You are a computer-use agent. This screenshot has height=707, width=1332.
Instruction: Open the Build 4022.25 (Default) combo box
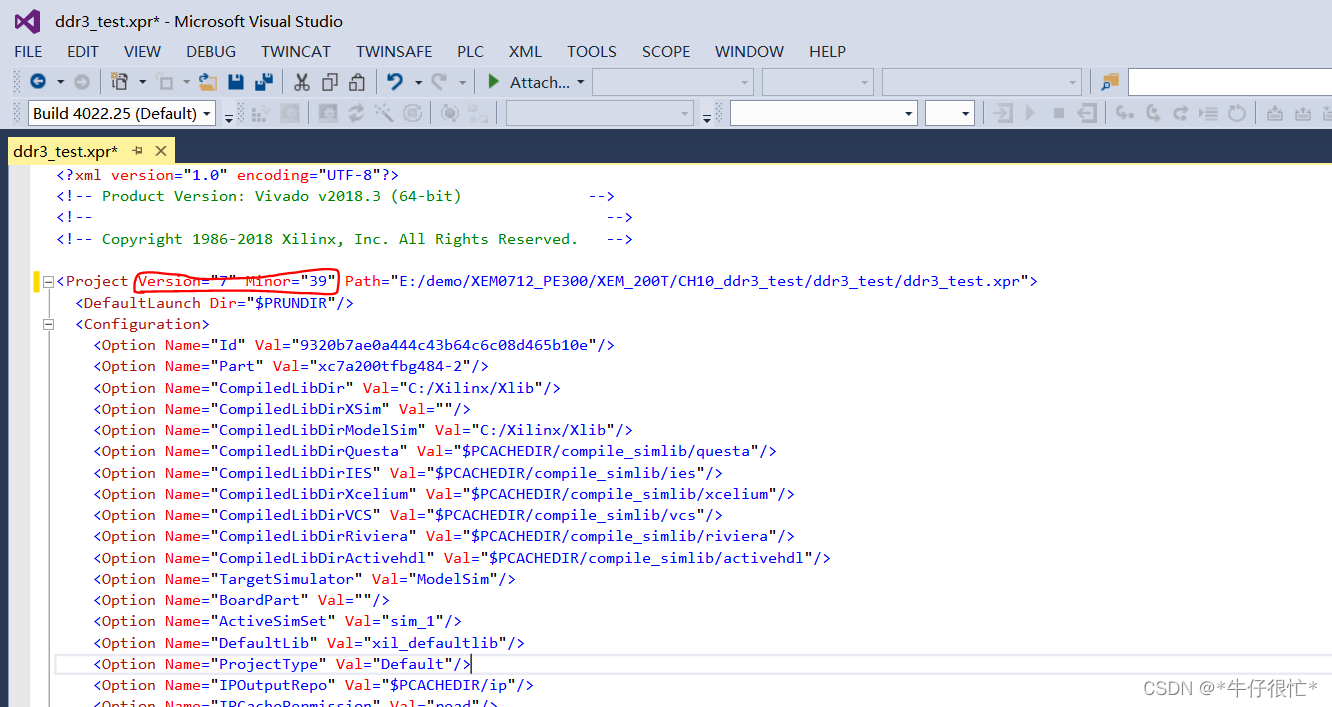tap(122, 113)
